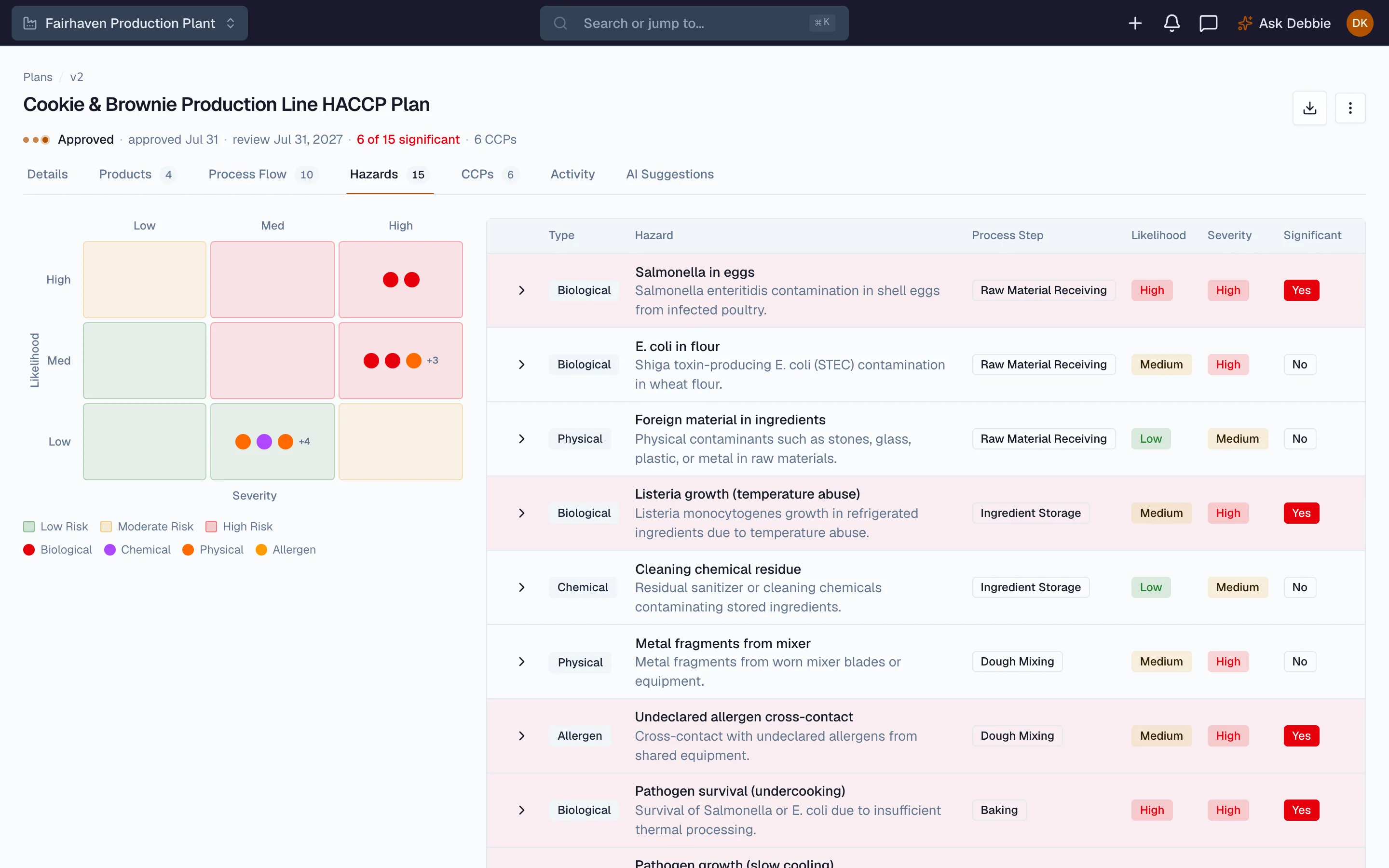Image resolution: width=1389 pixels, height=868 pixels.
Task: Click the Approved status indicator
Action: 68,139
